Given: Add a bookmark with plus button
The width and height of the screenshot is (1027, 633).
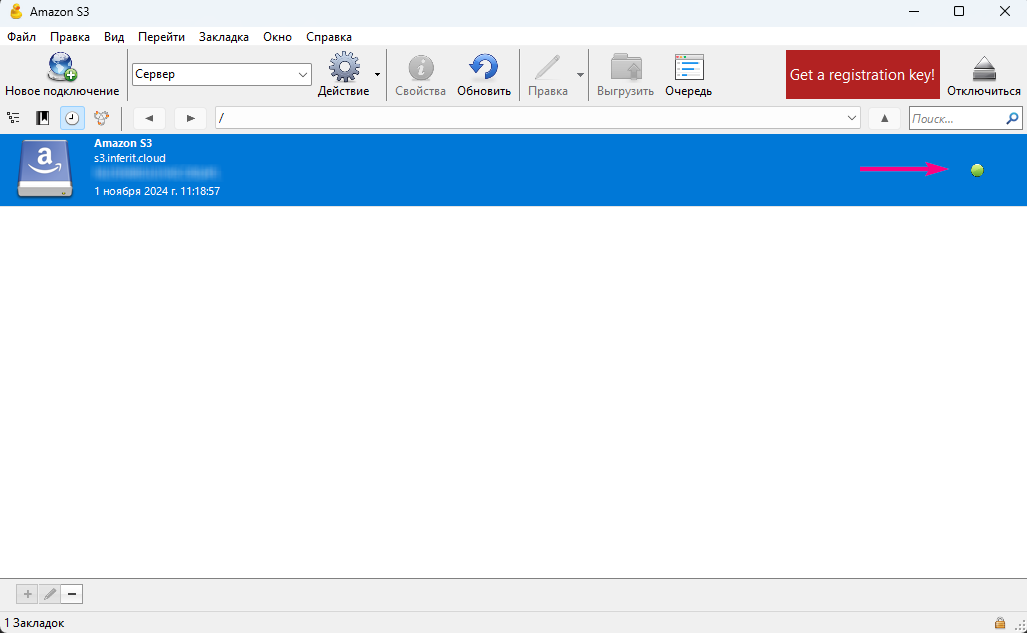Looking at the screenshot, I should tap(28, 594).
